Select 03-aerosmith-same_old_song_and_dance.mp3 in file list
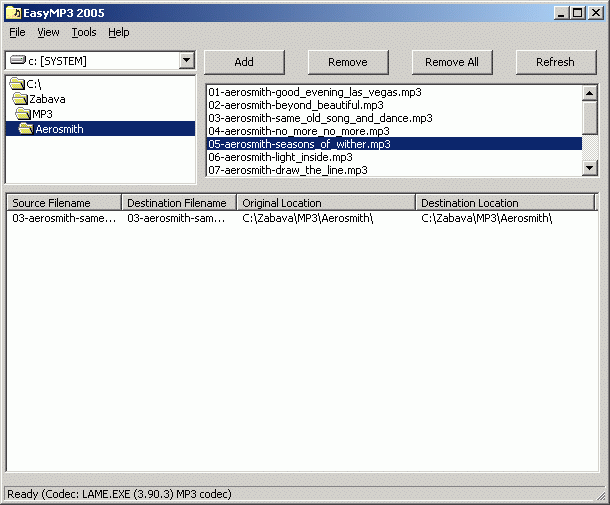Image resolution: width=610 pixels, height=505 pixels. (x=394, y=118)
